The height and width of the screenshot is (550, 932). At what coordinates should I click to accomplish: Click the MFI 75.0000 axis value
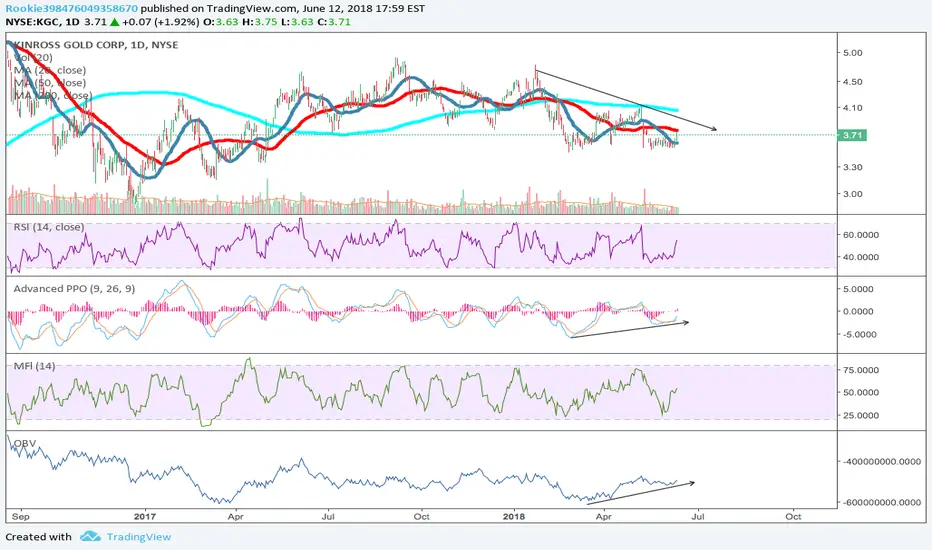(861, 370)
